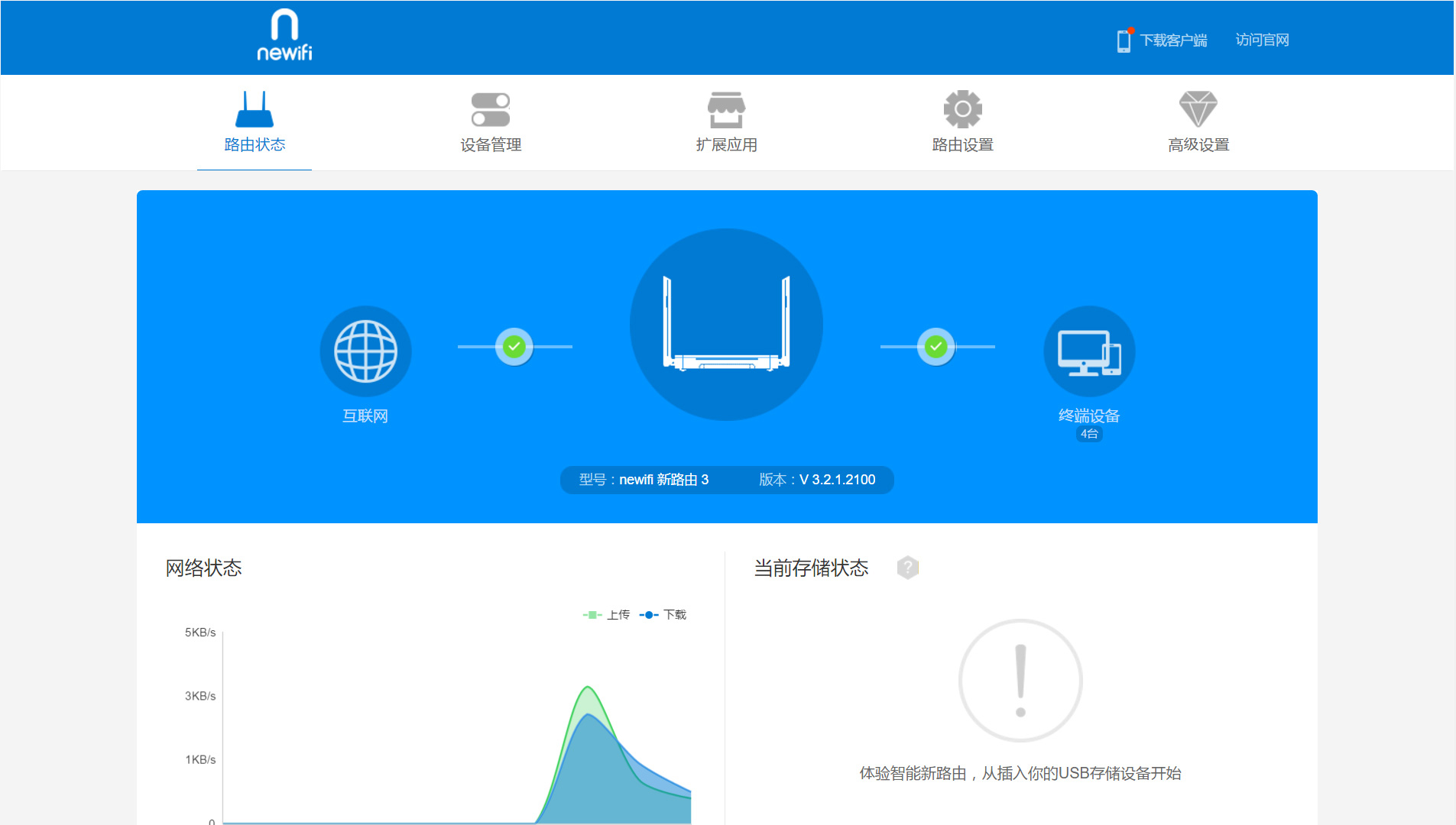Open the 访问官网 link
This screenshot has width=1456, height=825.
[1262, 40]
